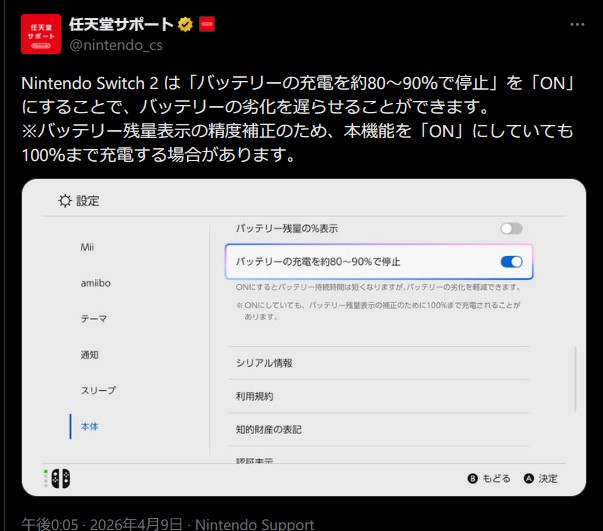Select 本体 in the settings sidebar
Screen dimensions: 603x531
coord(89,426)
